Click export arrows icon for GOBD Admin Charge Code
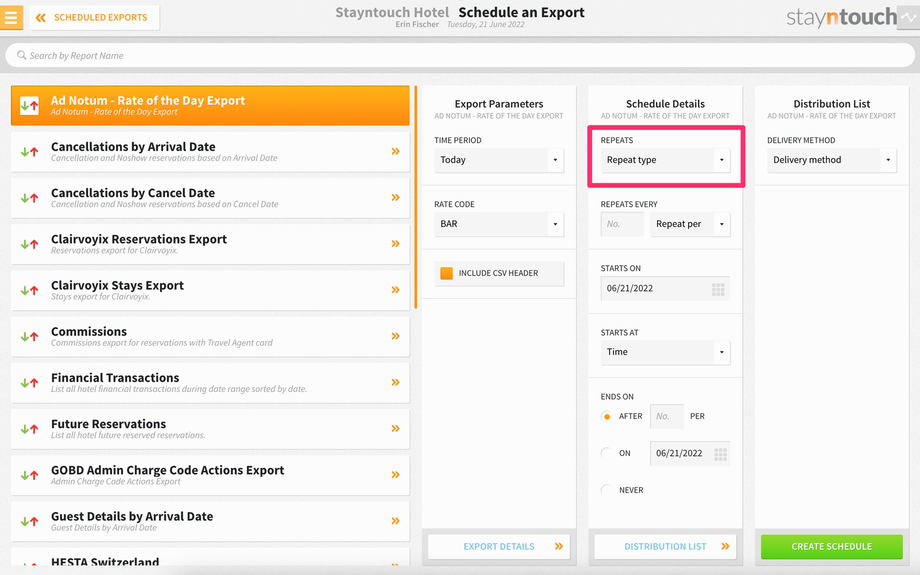This screenshot has height=575, width=920. pyautogui.click(x=29, y=475)
